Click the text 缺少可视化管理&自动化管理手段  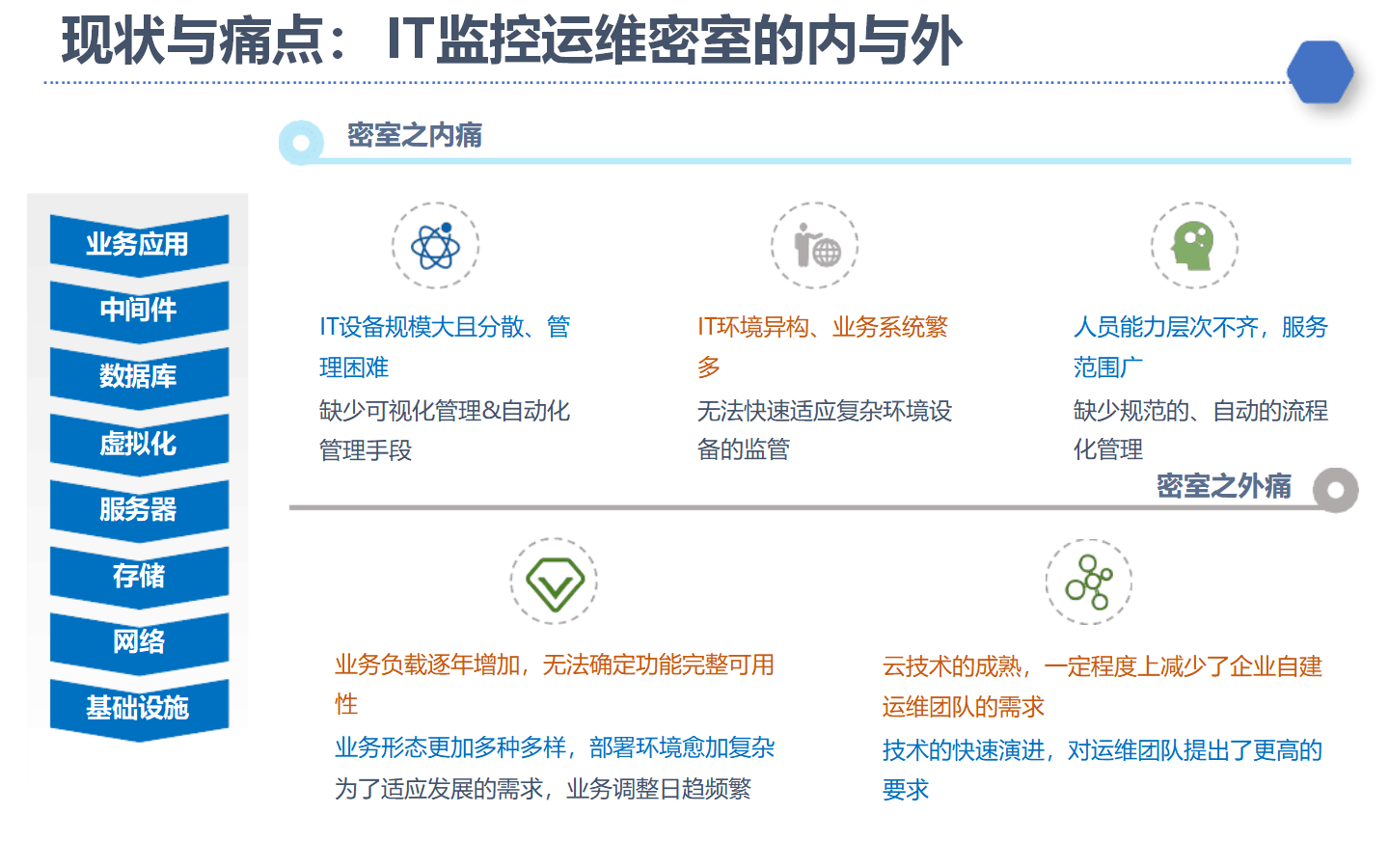point(445,430)
